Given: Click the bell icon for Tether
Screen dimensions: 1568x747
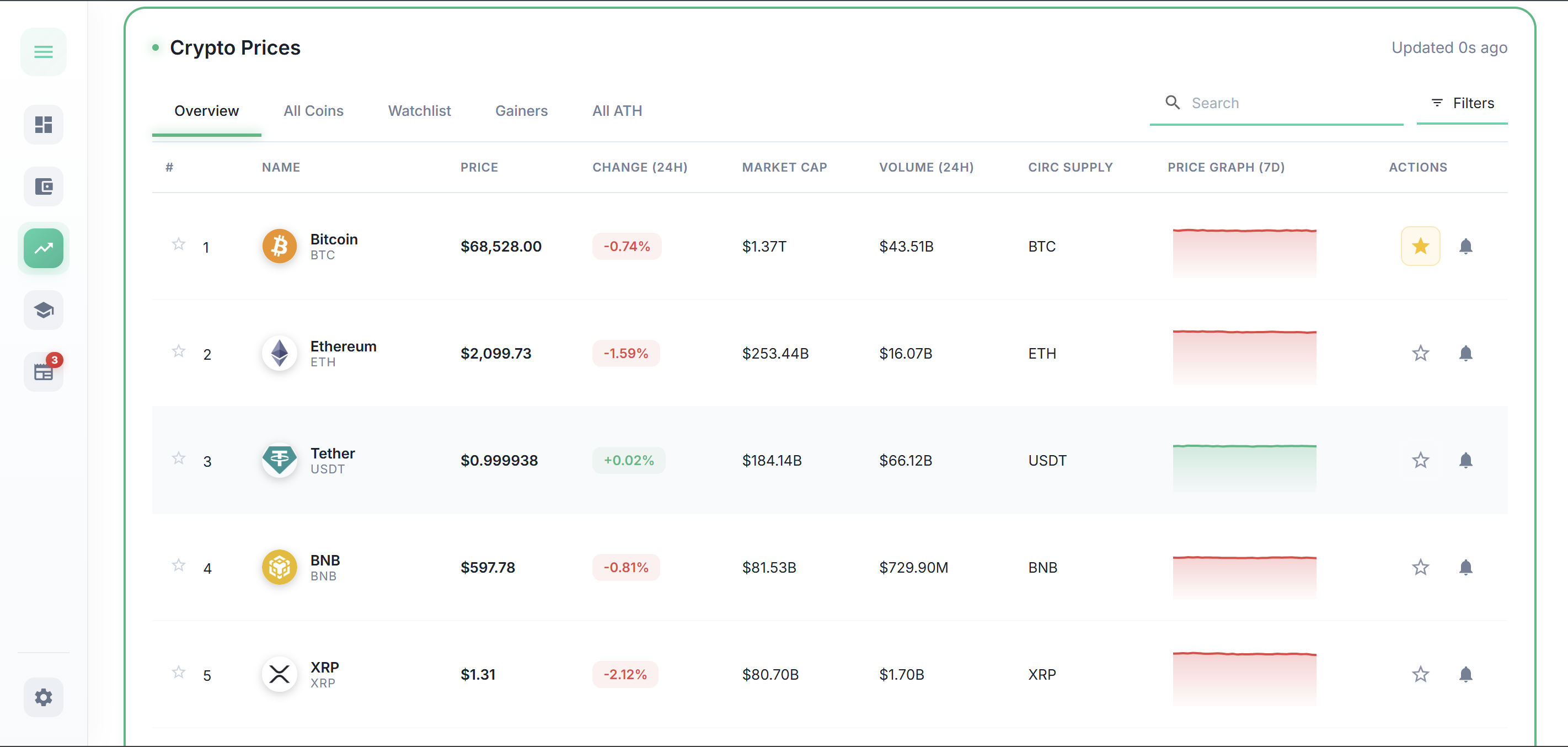Looking at the screenshot, I should pos(1465,460).
